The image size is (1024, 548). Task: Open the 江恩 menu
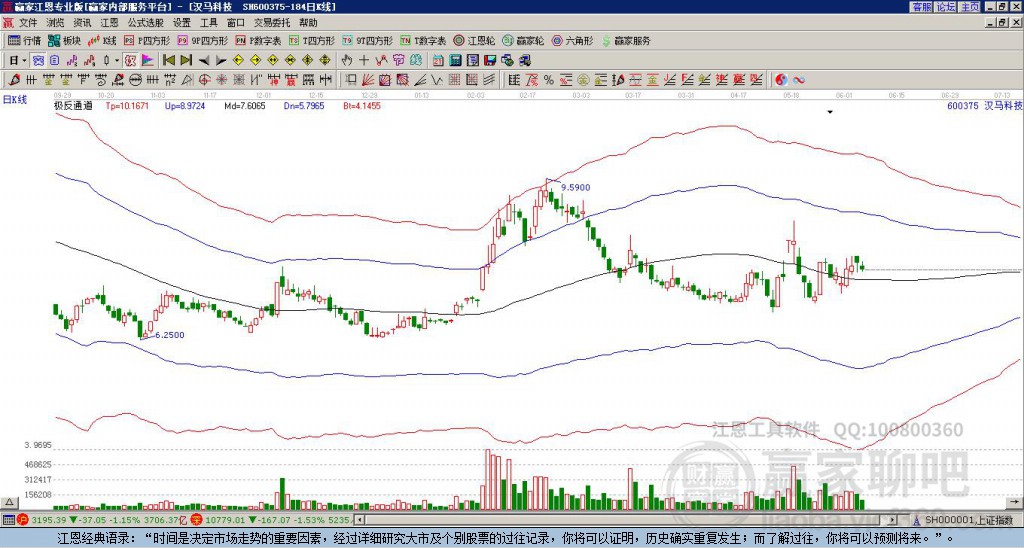(110, 23)
